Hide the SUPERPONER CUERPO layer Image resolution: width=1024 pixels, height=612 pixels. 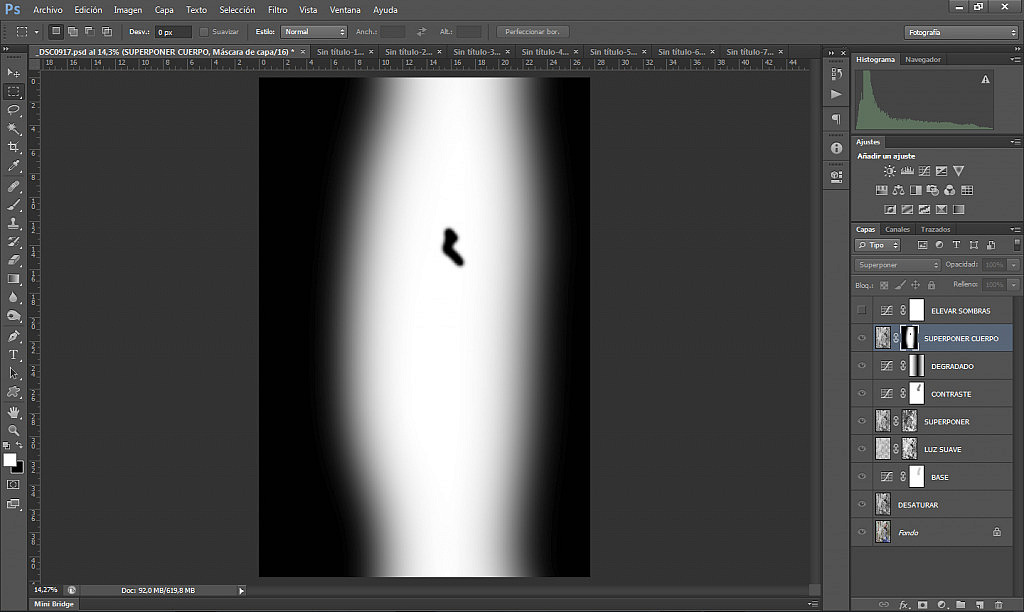coord(862,338)
